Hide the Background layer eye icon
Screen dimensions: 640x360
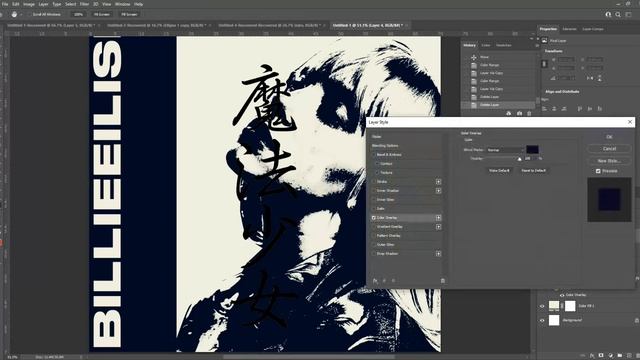point(542,320)
